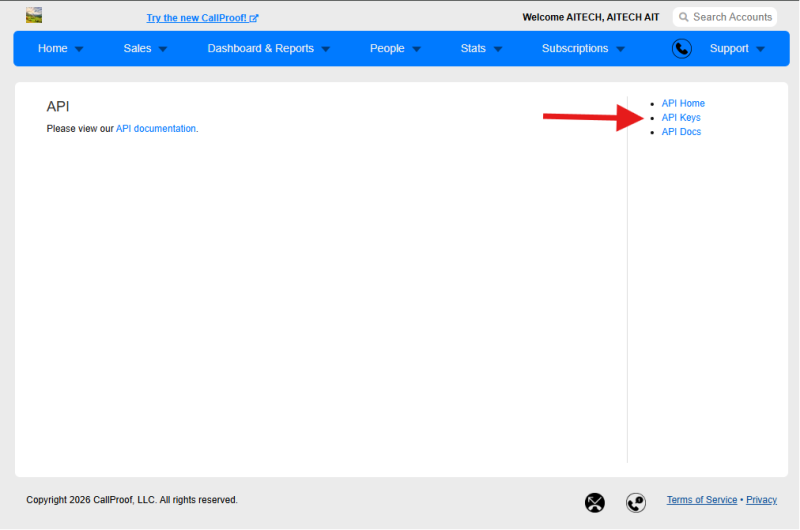This screenshot has height=530, width=800.
Task: Click the phone icon in navigation bar
Action: (682, 49)
